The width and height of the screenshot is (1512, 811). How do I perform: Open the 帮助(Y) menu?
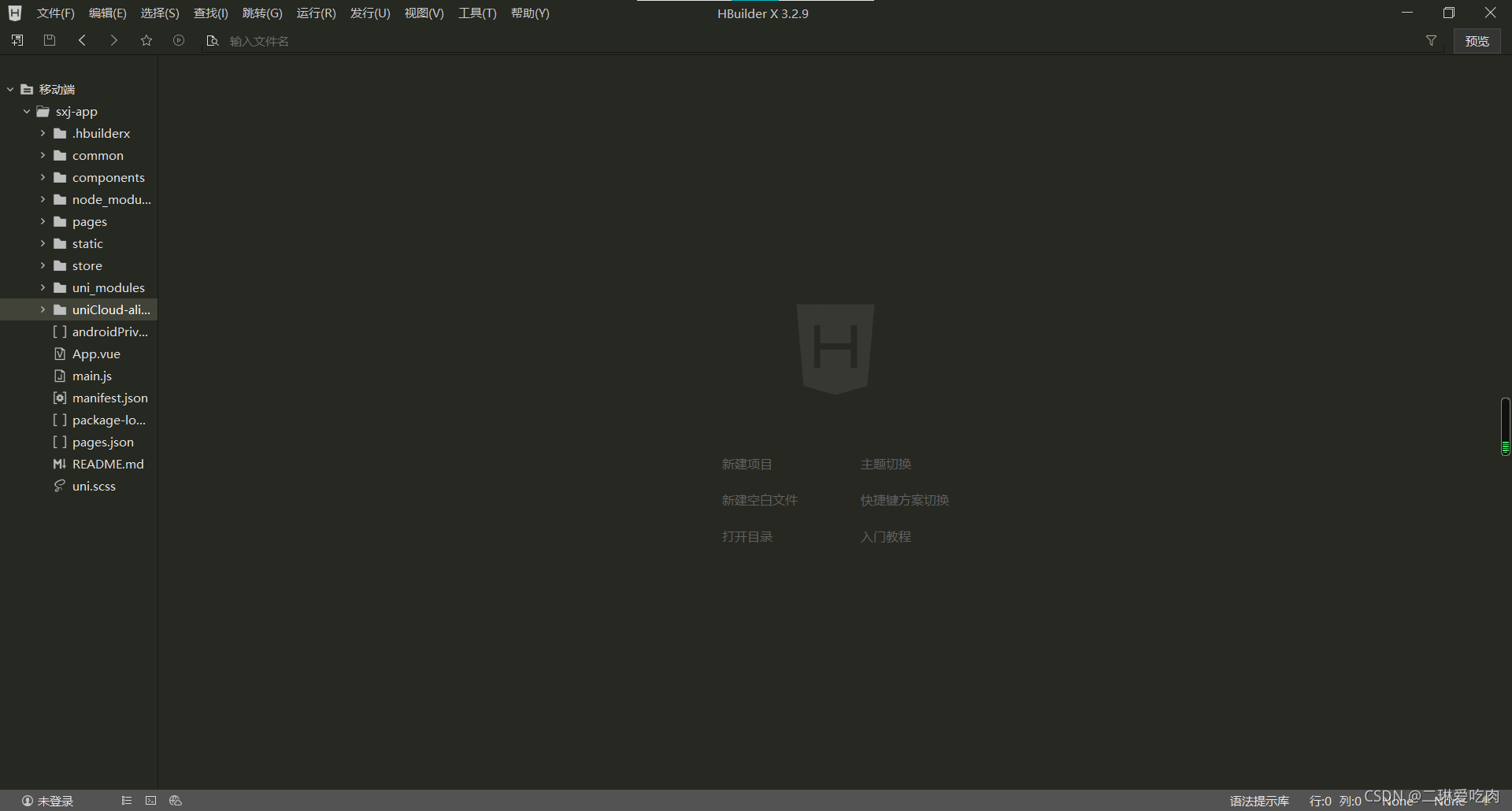[x=530, y=13]
